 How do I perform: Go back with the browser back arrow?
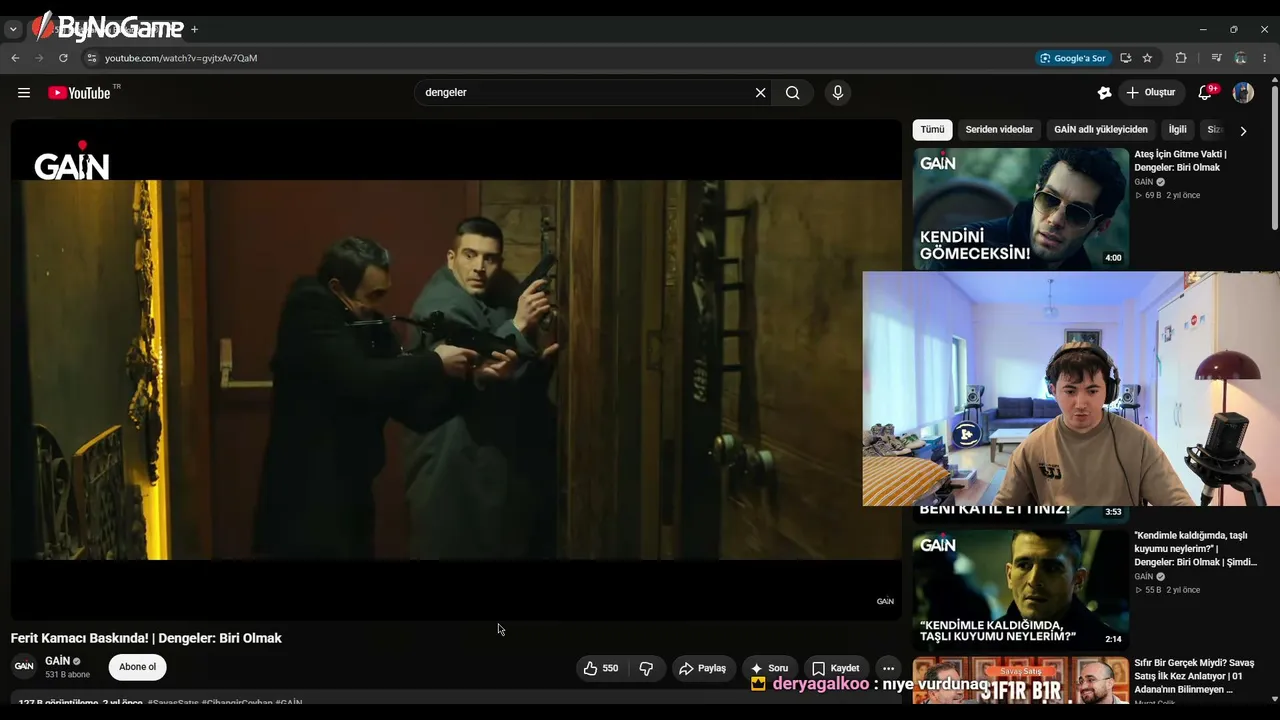click(15, 58)
